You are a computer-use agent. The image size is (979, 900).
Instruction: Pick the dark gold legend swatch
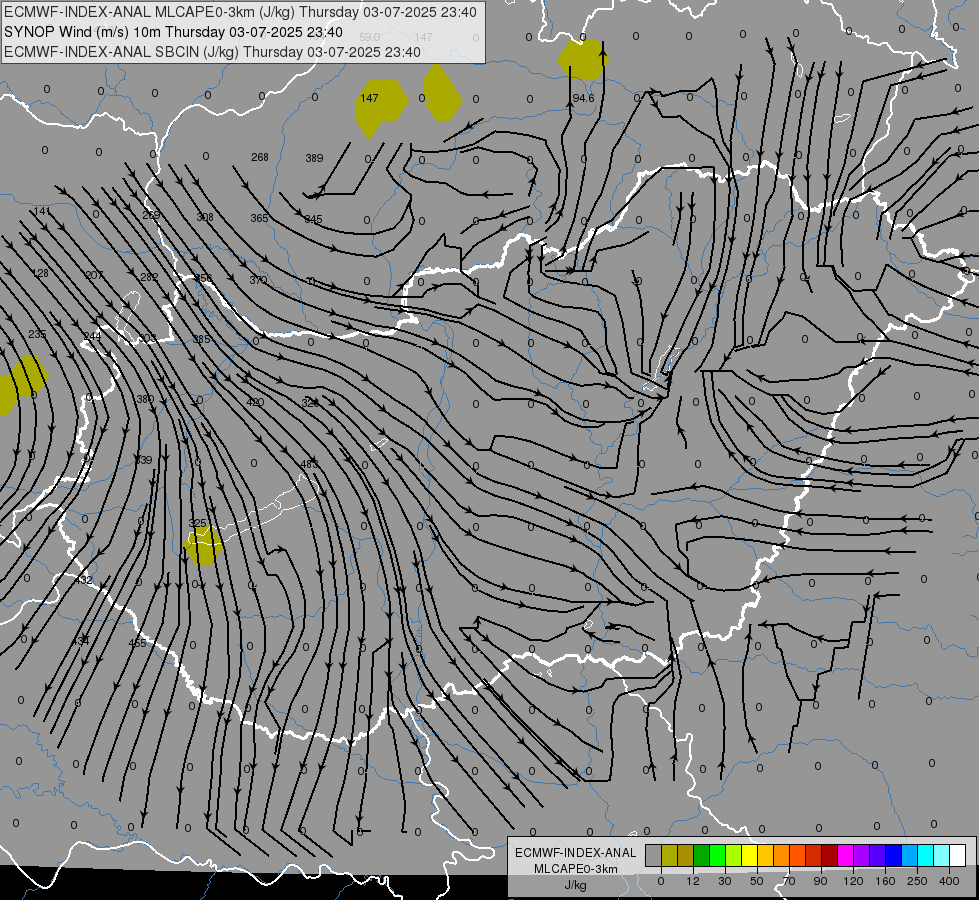coord(686,855)
